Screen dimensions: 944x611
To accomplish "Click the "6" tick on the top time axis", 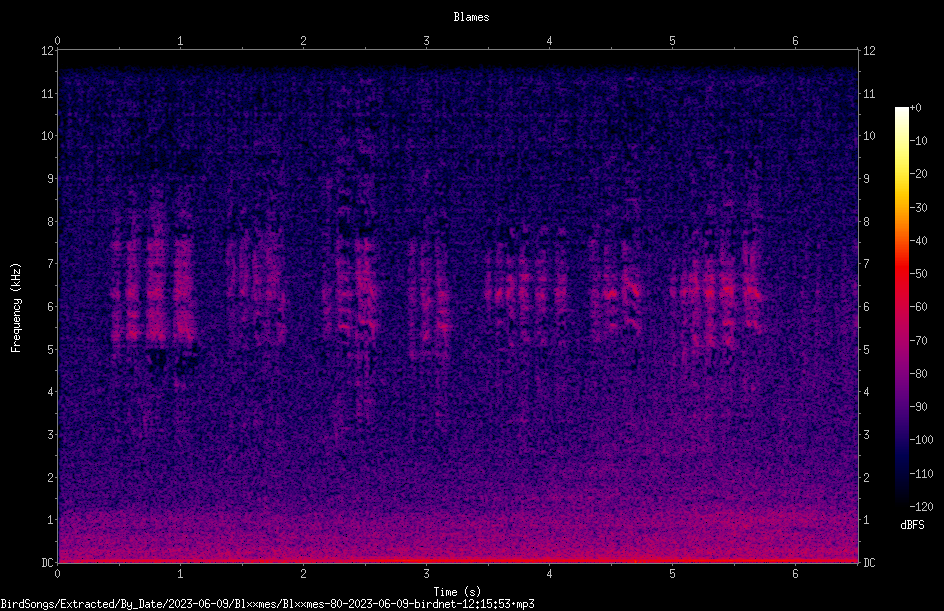I will (795, 41).
